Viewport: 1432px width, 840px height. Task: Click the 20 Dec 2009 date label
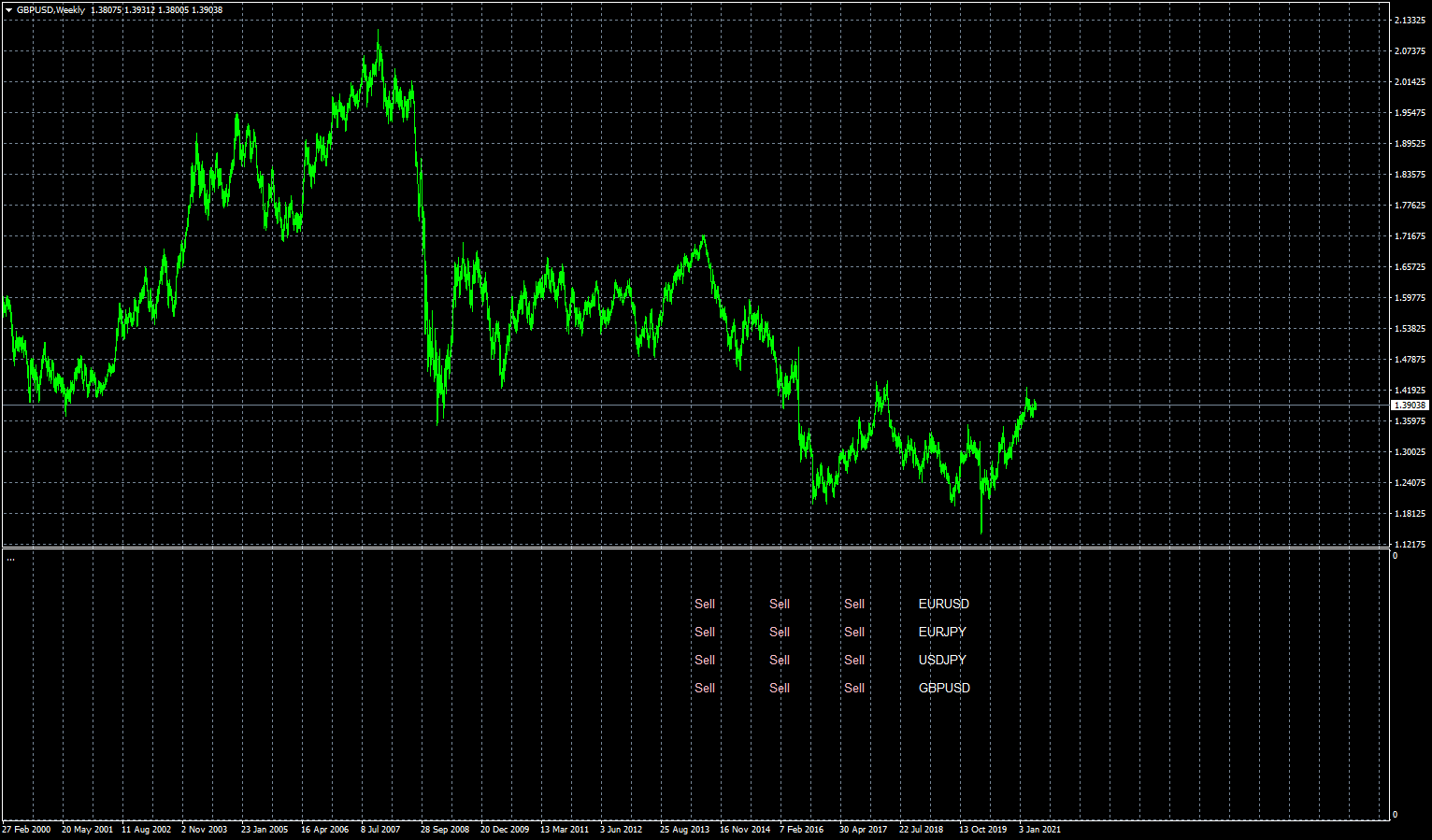tap(505, 829)
